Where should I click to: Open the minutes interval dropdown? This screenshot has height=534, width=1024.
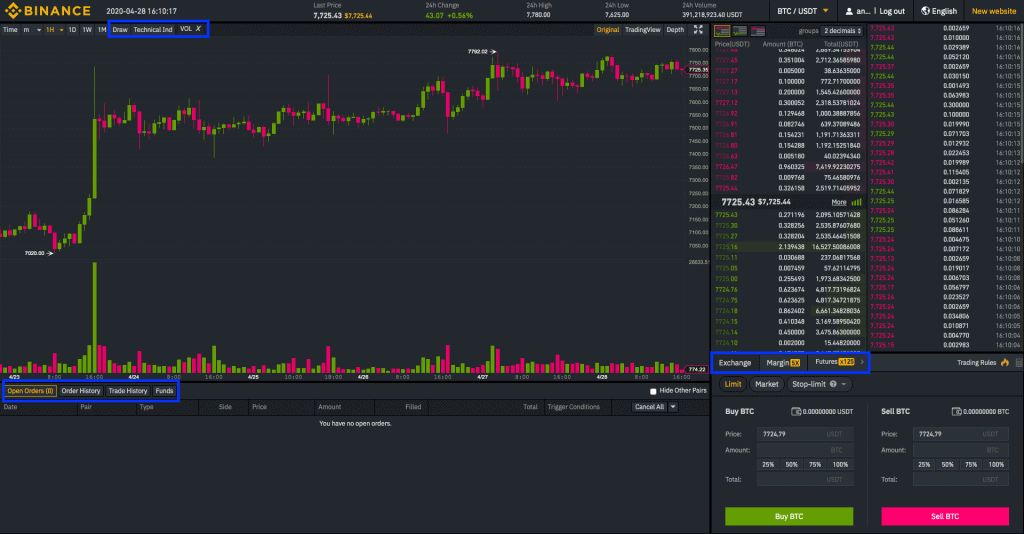click(32, 29)
